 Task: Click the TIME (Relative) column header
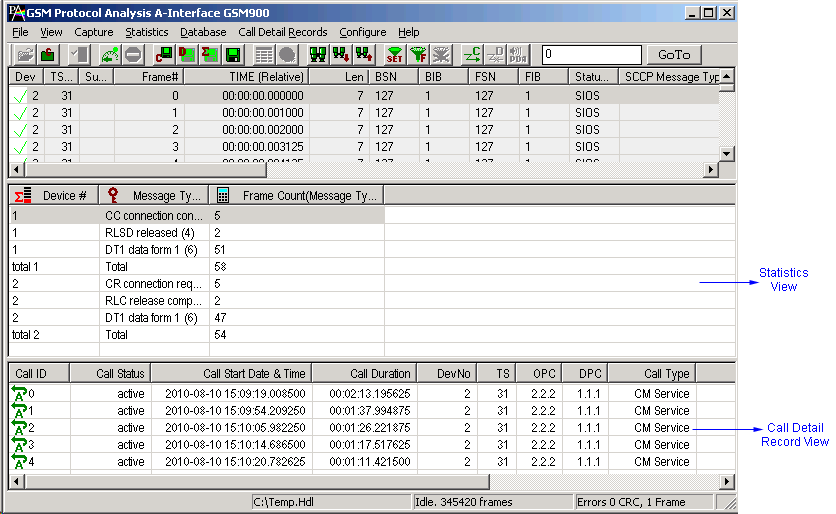(246, 77)
